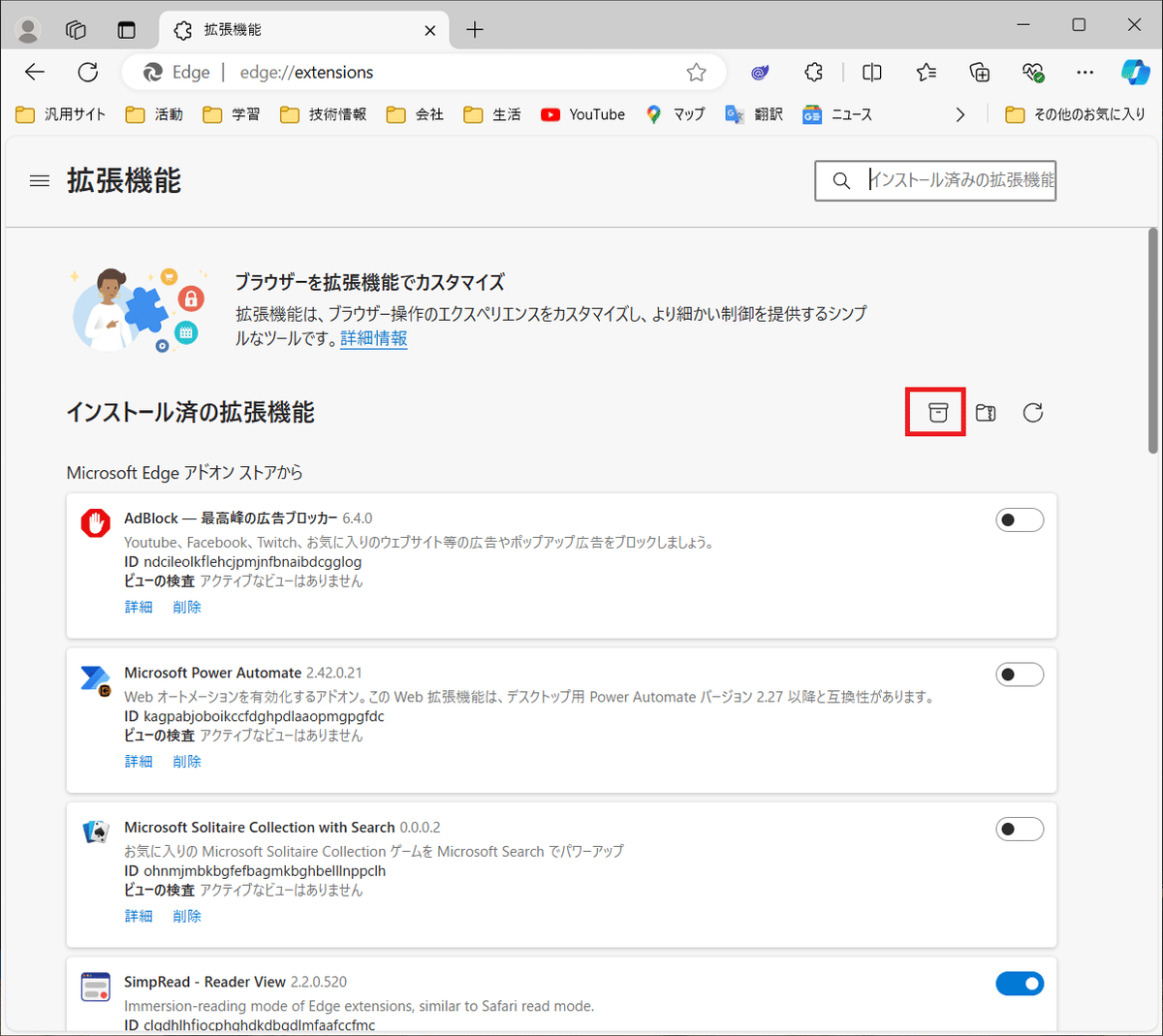
Task: Click AdBlock 削除 link
Action: 187,607
